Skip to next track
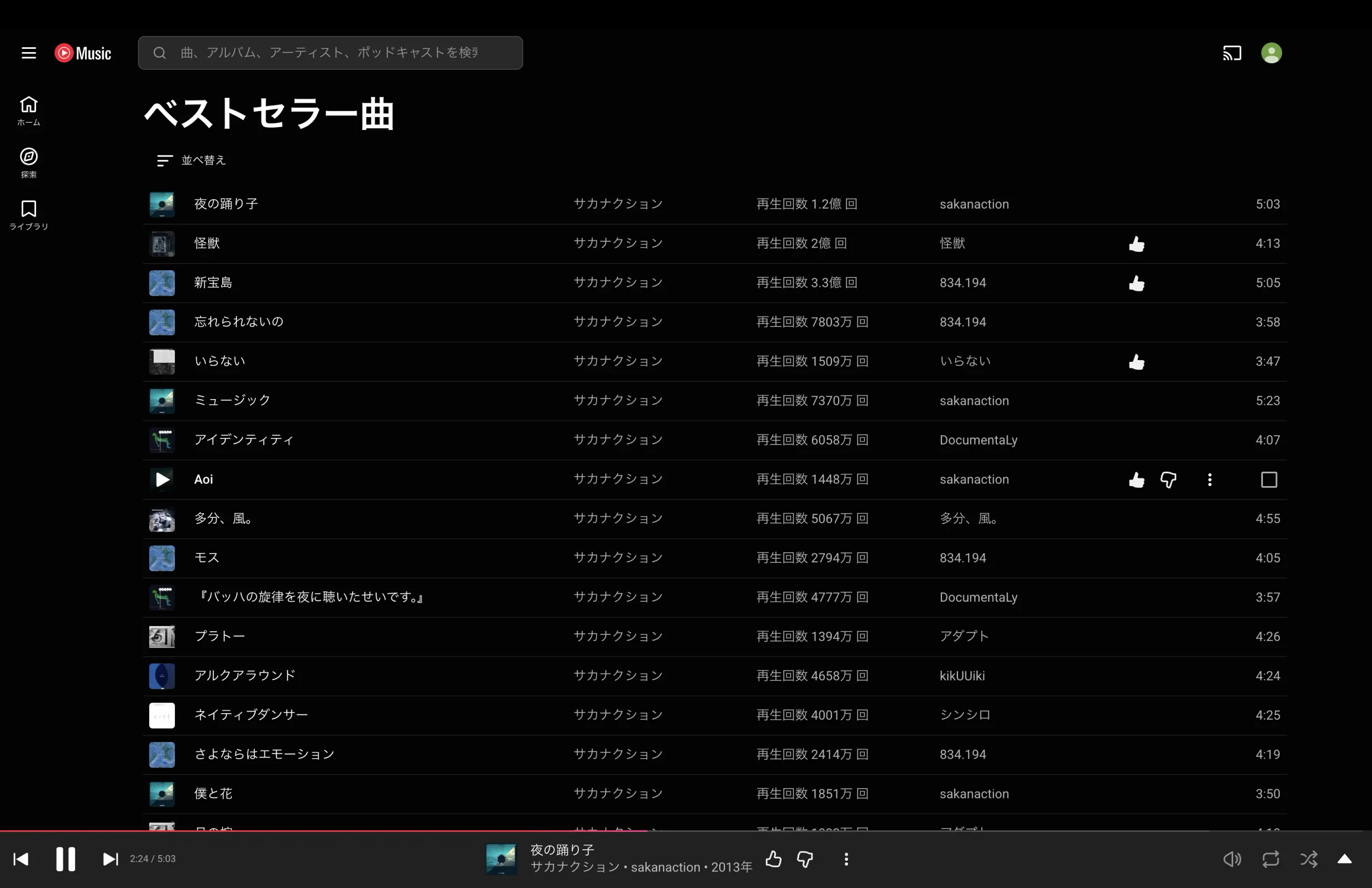Viewport: 1372px width, 888px height. click(x=110, y=859)
